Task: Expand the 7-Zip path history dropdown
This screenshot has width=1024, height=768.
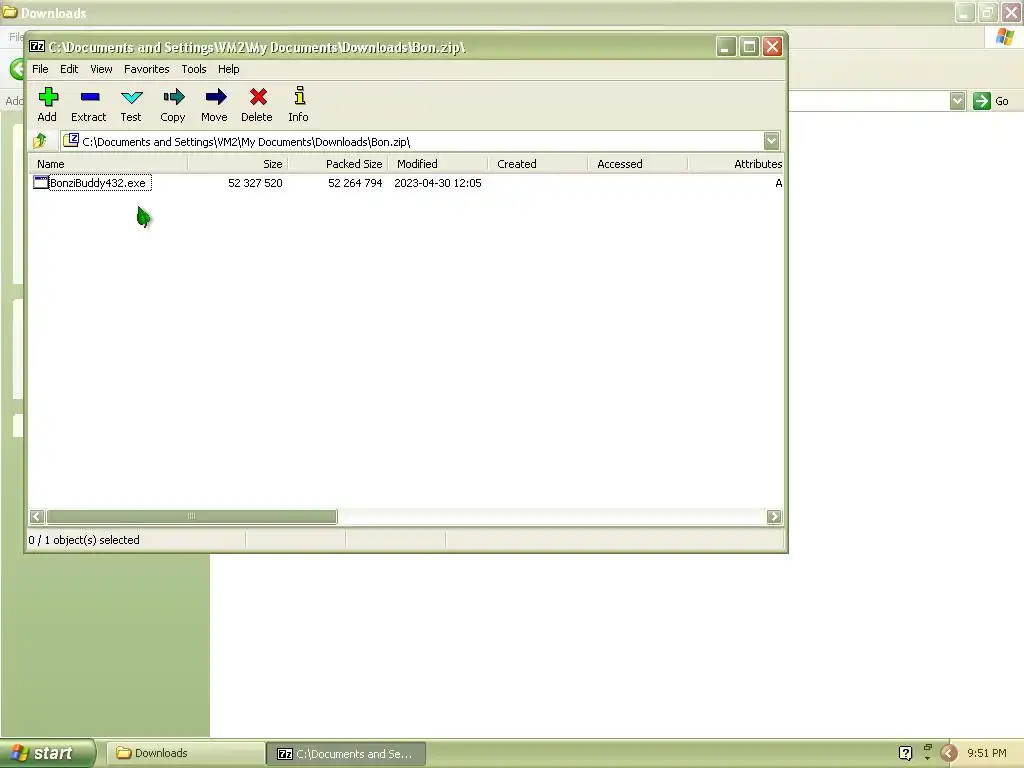Action: click(x=771, y=141)
